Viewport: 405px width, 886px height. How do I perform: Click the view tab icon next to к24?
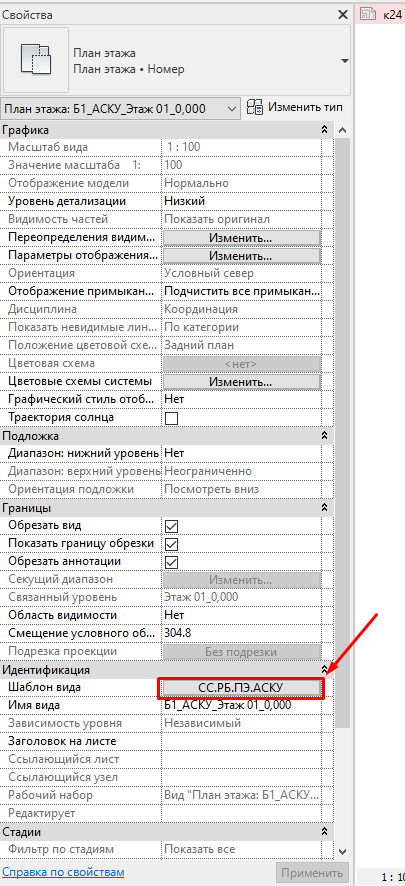[x=368, y=14]
